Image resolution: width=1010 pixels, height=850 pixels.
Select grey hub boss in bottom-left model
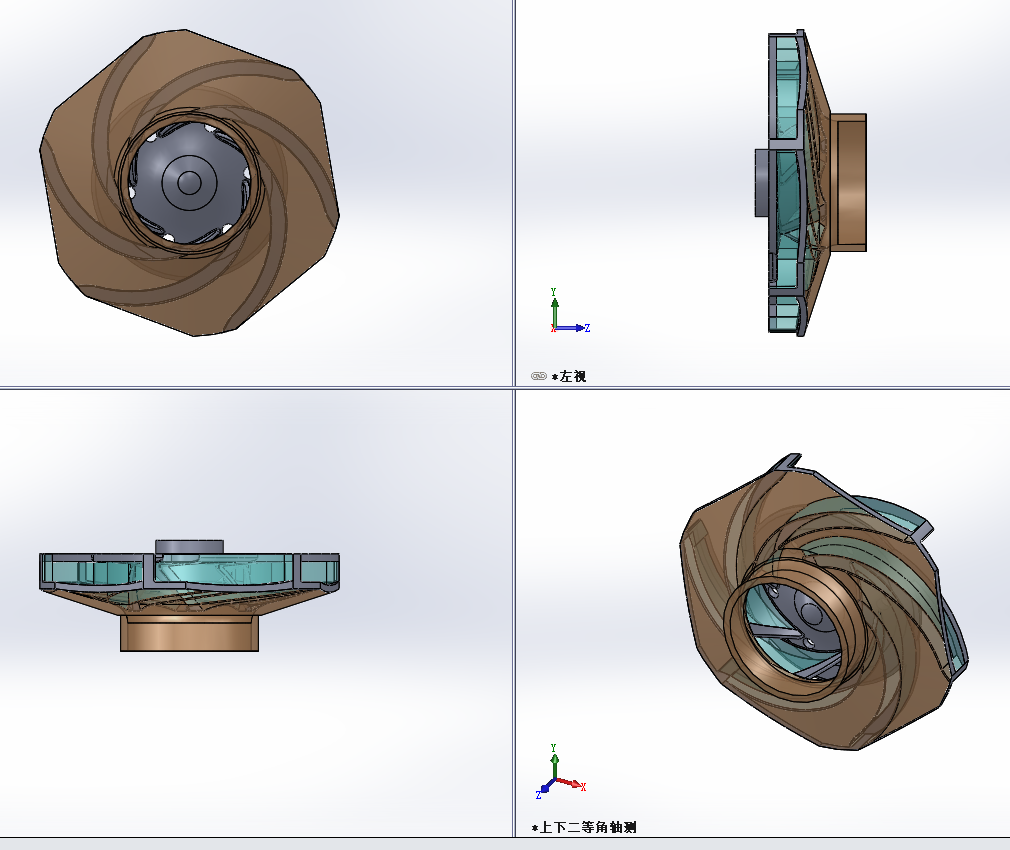[189, 547]
